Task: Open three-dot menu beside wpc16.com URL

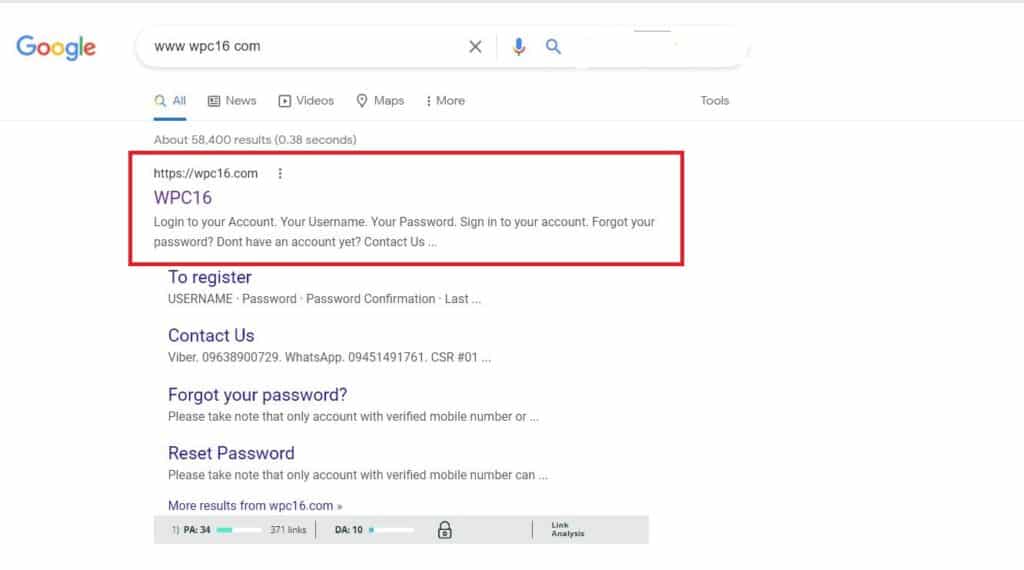Action: (x=280, y=174)
